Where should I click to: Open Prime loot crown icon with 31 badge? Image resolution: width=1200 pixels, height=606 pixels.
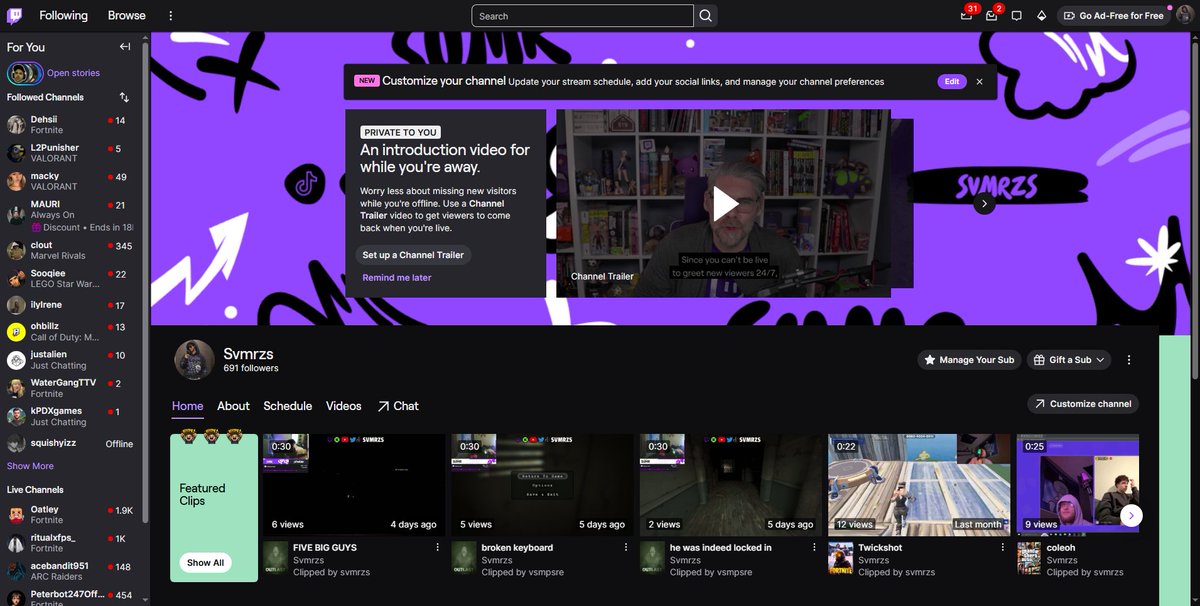[966, 15]
